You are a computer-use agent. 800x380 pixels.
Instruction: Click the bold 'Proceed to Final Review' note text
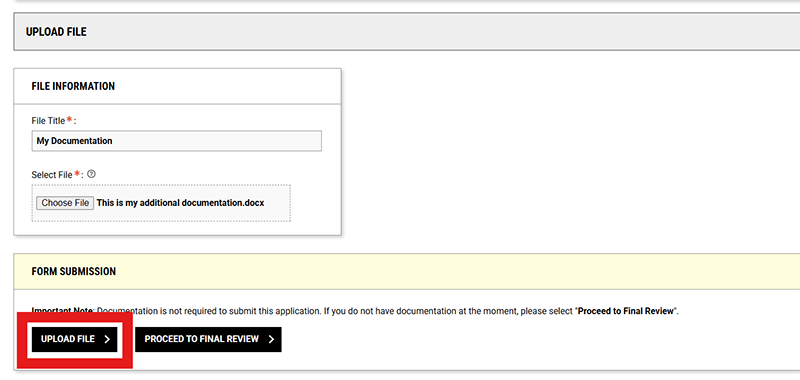click(x=626, y=311)
